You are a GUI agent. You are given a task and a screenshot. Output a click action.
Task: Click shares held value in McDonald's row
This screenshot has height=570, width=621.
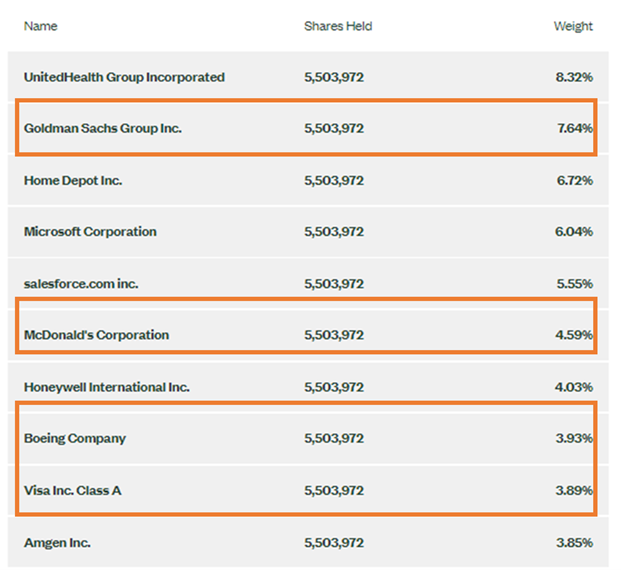click(334, 335)
